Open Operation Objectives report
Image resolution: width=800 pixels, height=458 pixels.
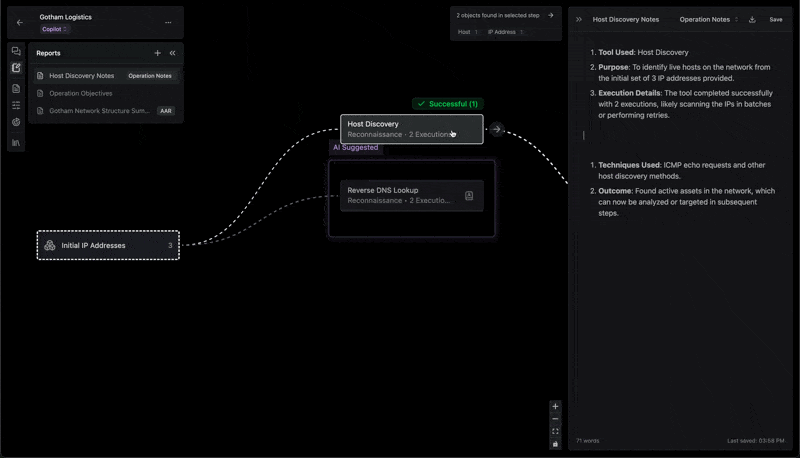(80, 93)
